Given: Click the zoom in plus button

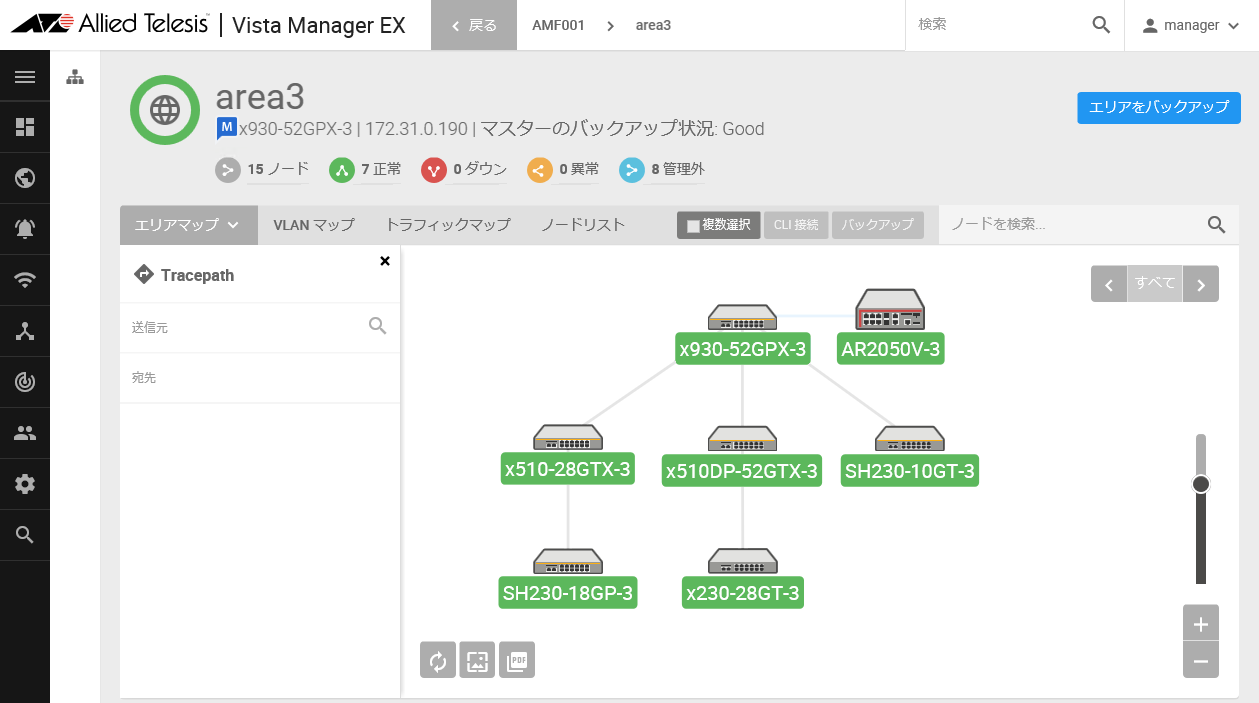Looking at the screenshot, I should pyautogui.click(x=1201, y=625).
